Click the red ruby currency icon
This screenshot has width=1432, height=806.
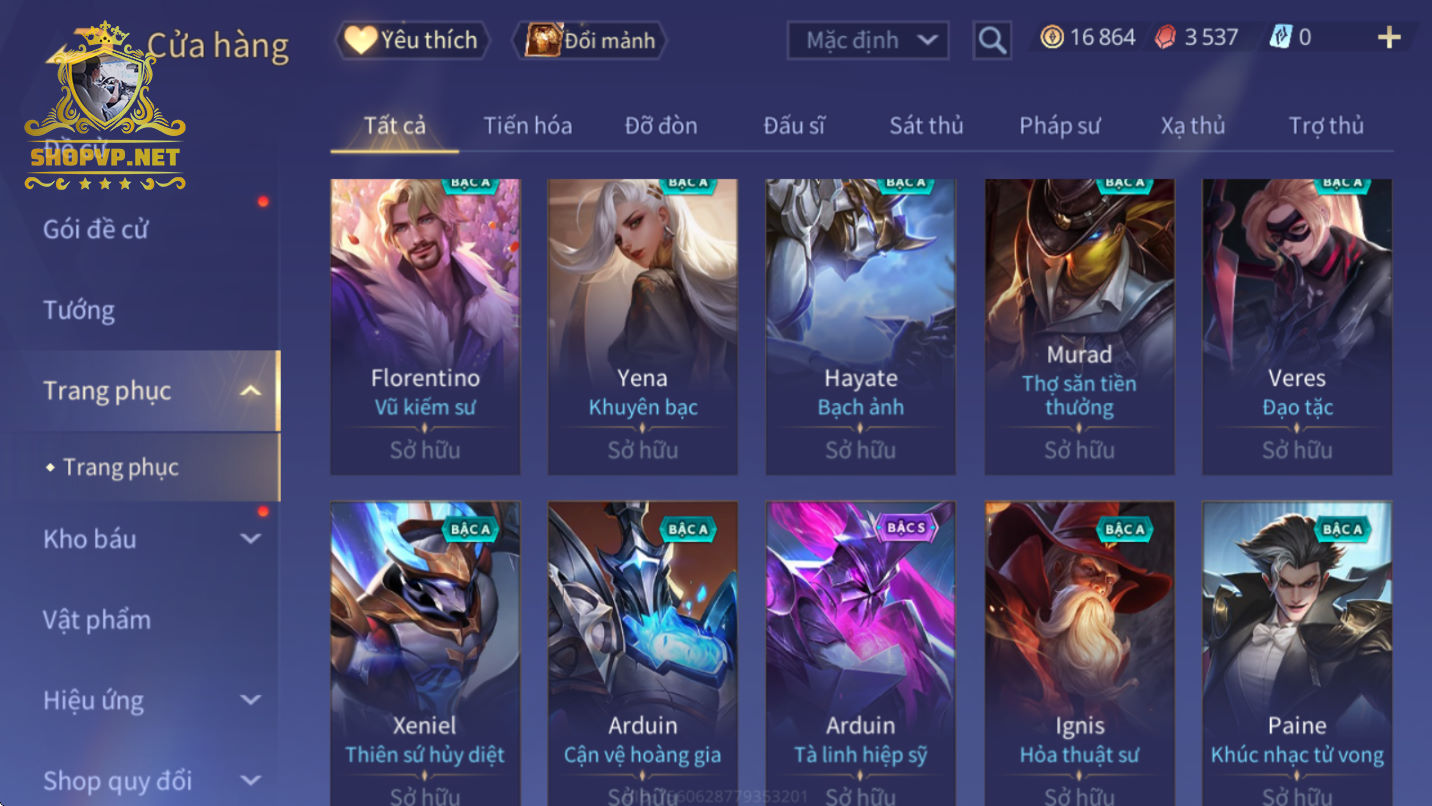(1166, 38)
